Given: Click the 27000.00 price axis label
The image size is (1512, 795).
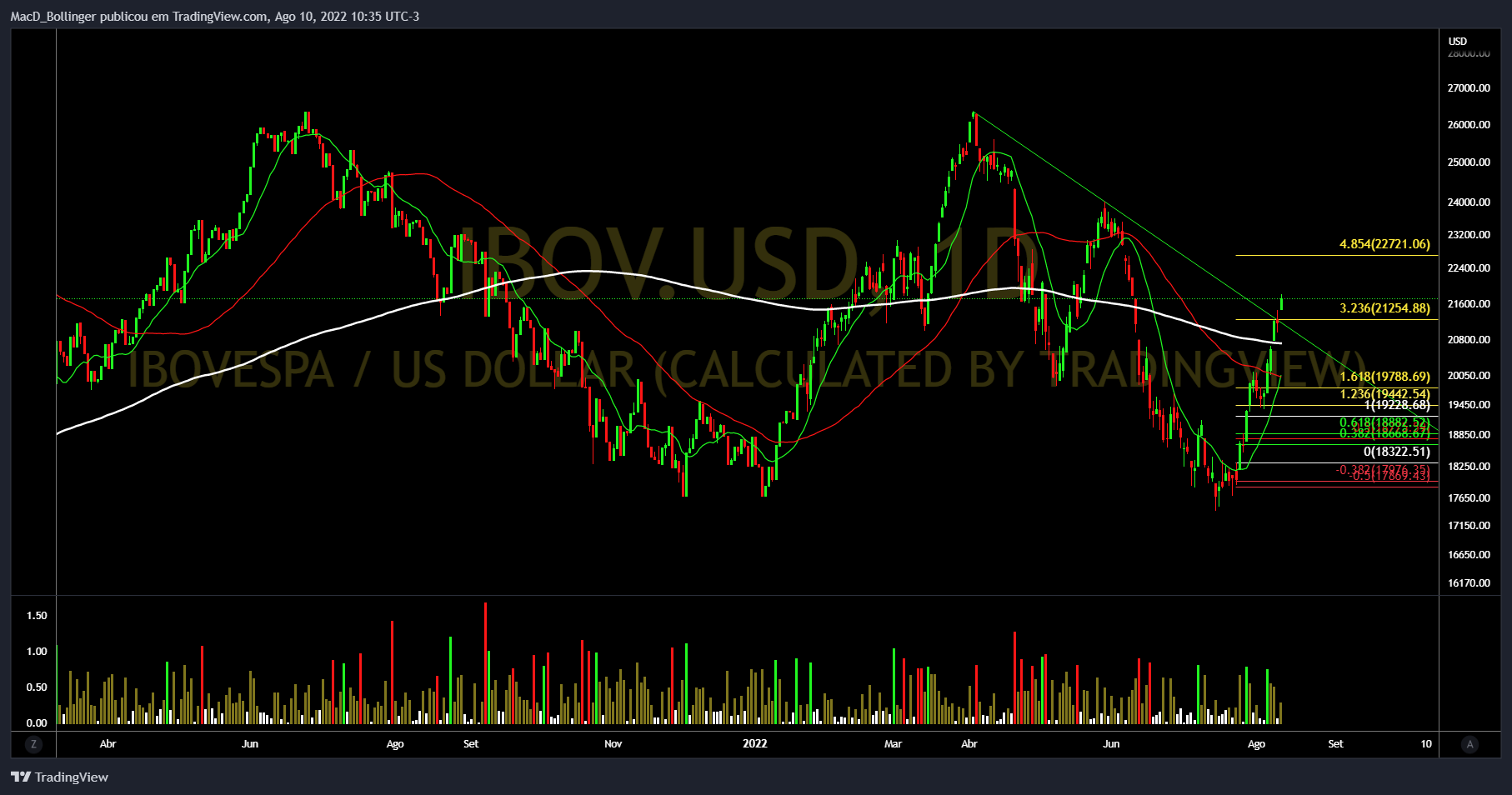Looking at the screenshot, I should (1469, 87).
